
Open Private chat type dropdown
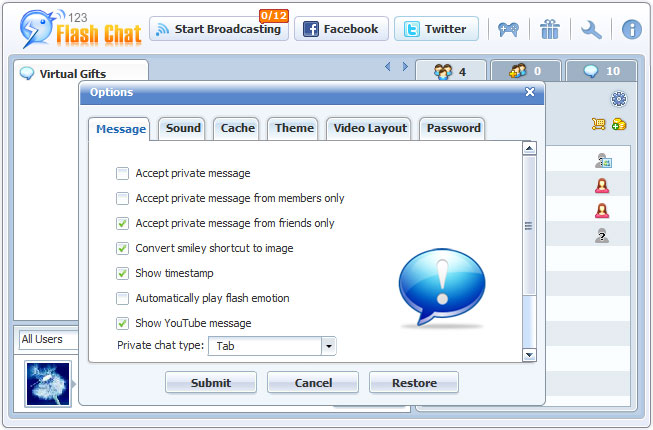coord(328,346)
